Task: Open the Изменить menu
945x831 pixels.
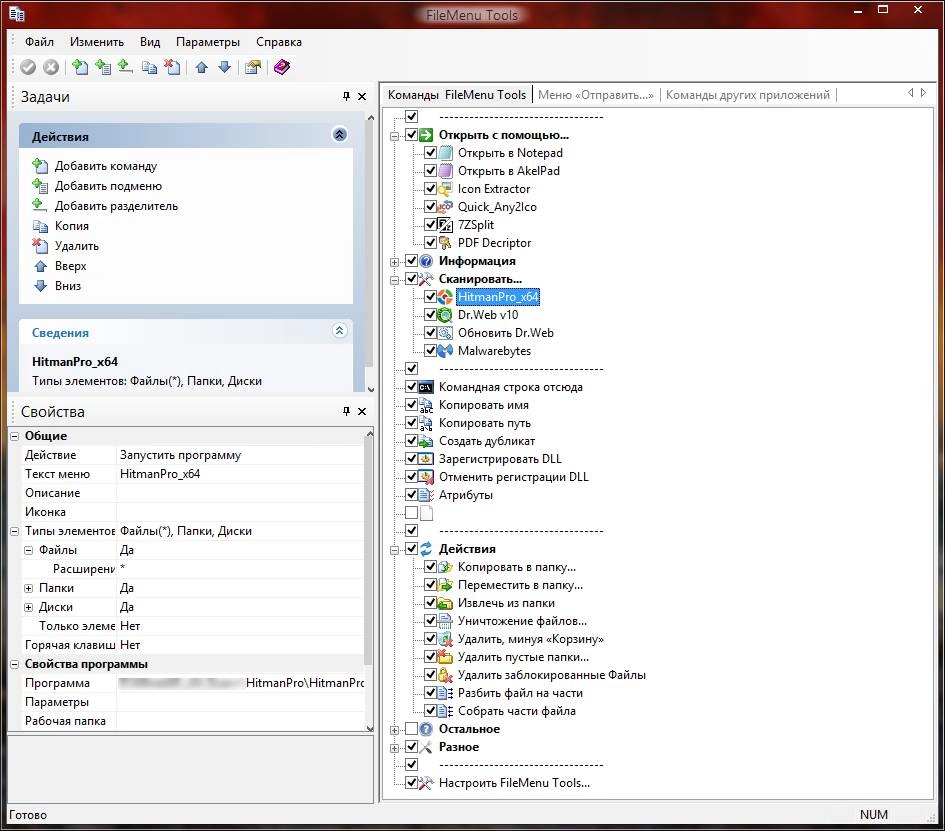Action: (x=96, y=42)
